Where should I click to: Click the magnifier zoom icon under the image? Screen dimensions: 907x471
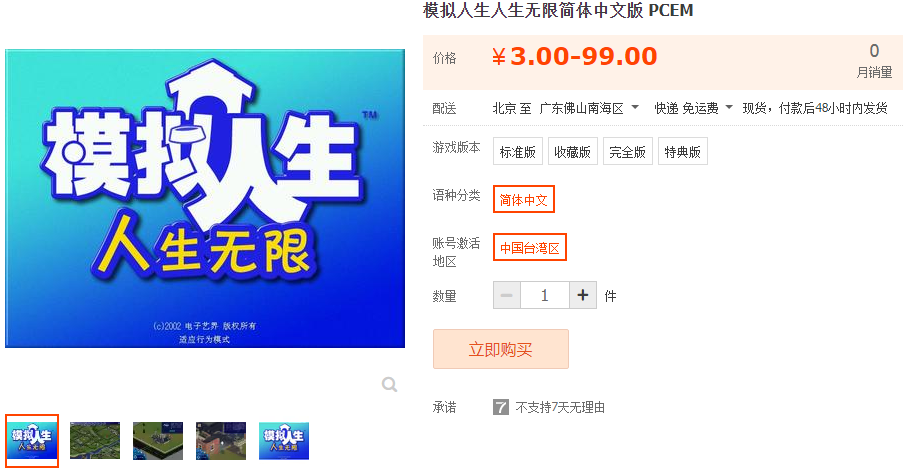(389, 384)
